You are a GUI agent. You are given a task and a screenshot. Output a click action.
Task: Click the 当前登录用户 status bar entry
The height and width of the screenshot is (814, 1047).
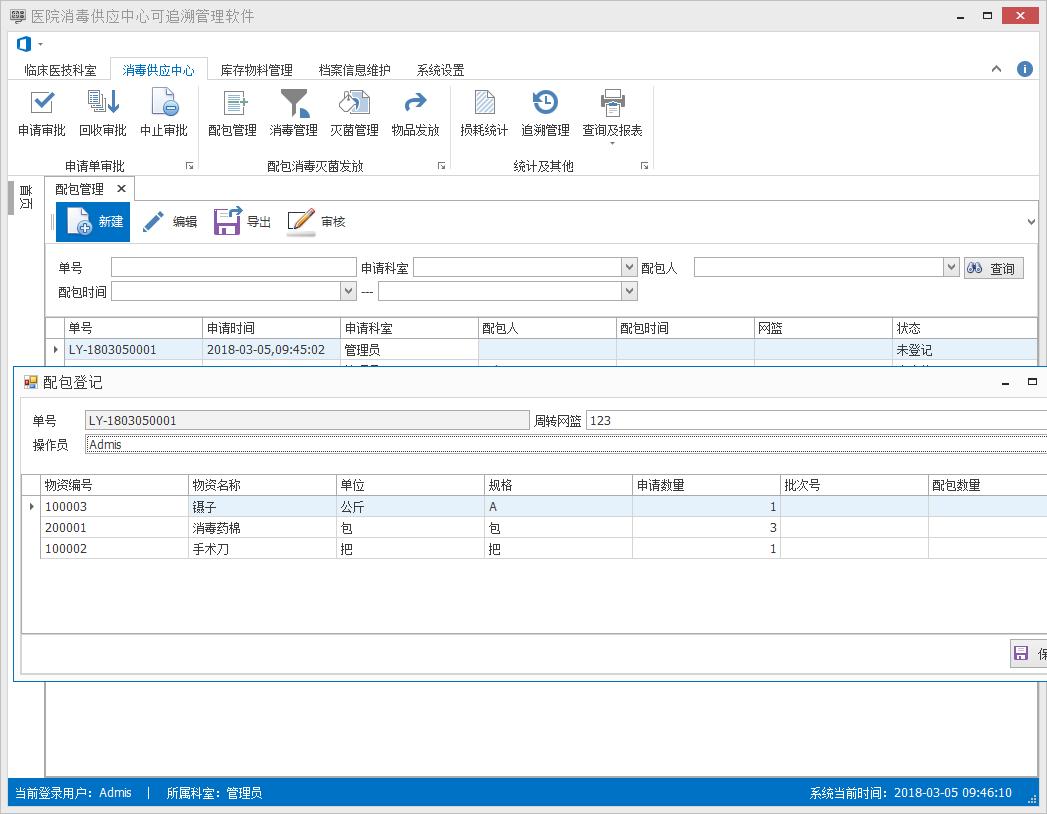click(x=73, y=793)
